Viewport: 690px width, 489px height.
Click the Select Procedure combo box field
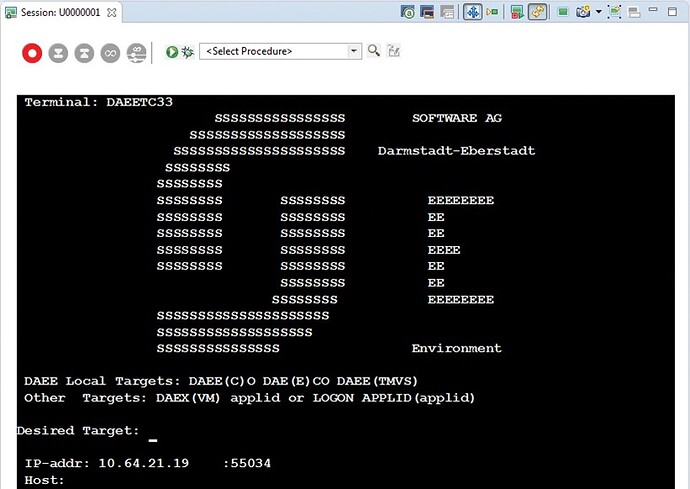click(x=280, y=51)
